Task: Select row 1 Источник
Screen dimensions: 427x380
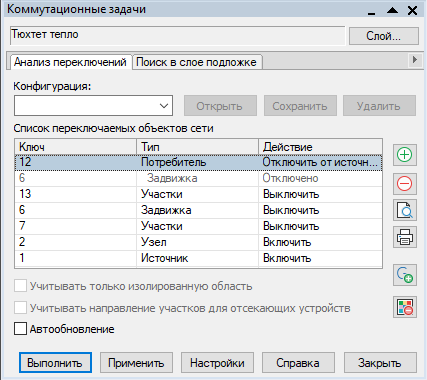Action: point(199,258)
